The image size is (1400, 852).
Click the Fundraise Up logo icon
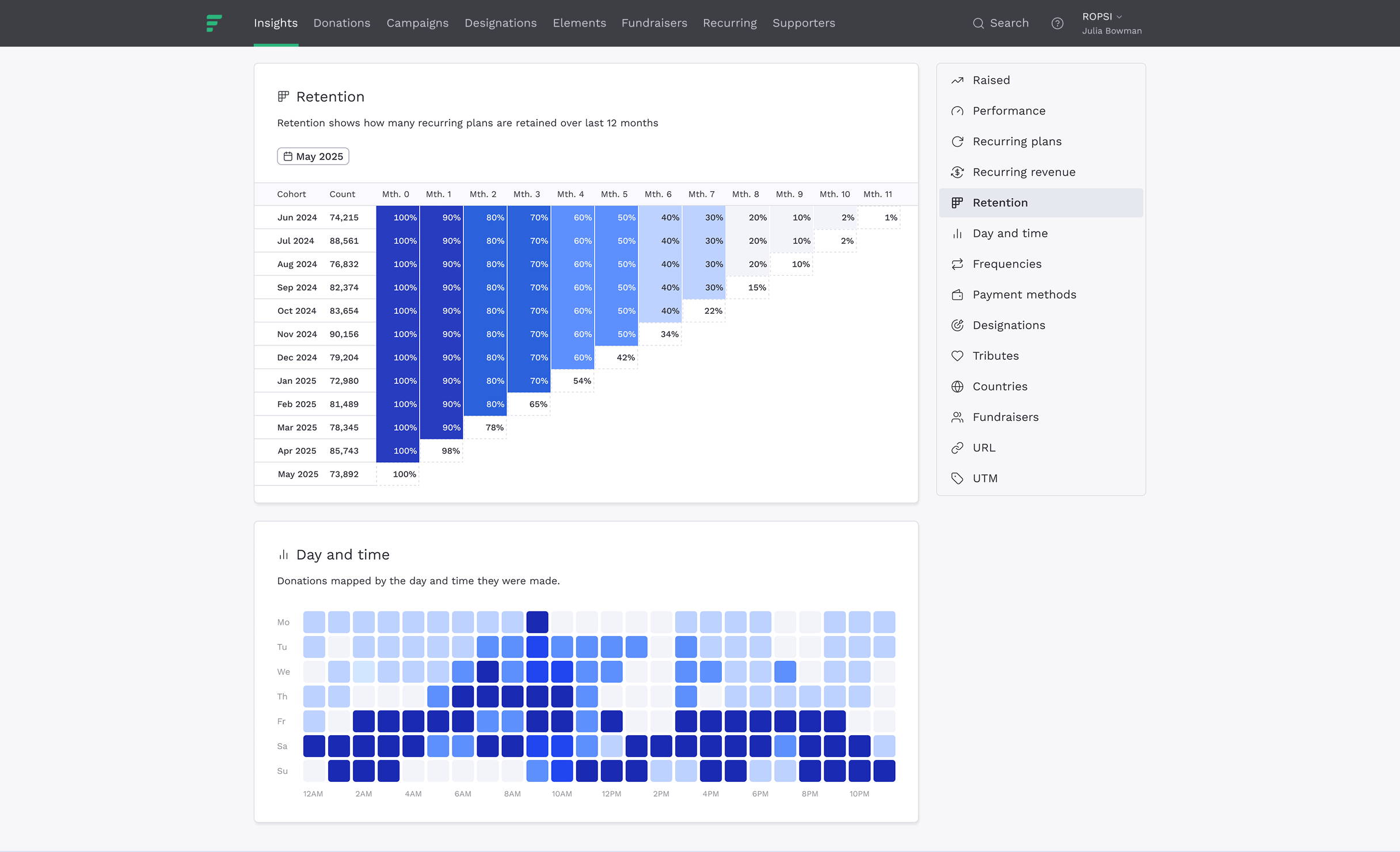pos(214,23)
